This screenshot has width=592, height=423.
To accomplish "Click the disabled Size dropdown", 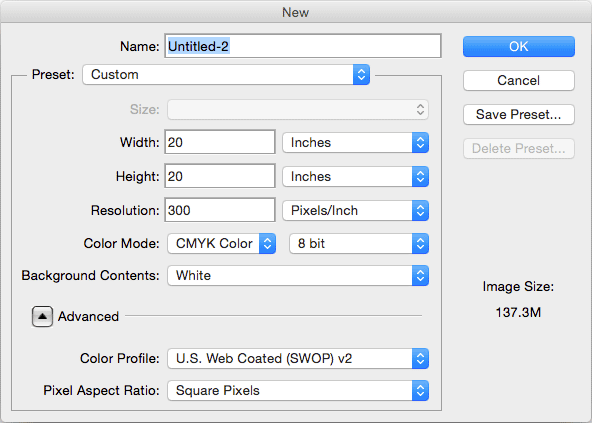I will pyautogui.click(x=298, y=110).
